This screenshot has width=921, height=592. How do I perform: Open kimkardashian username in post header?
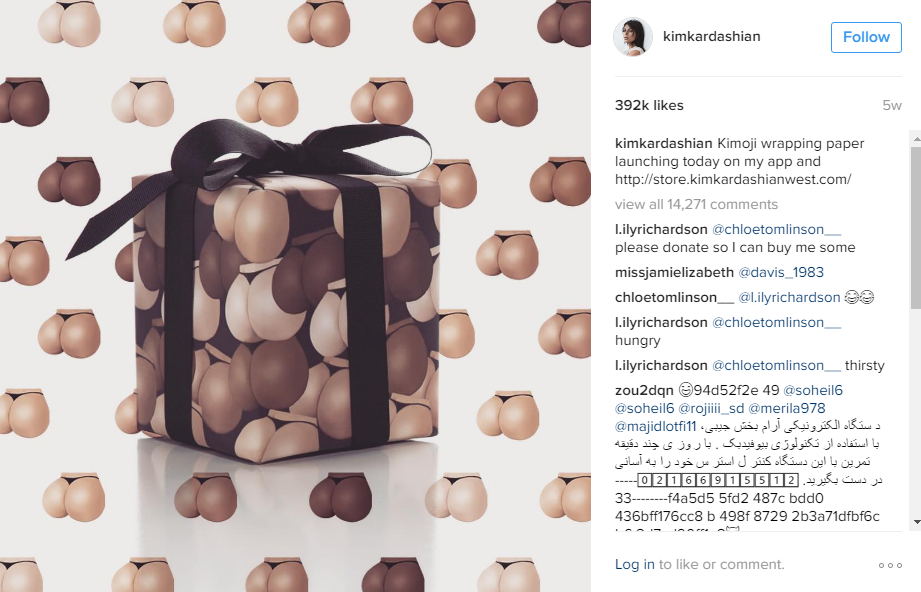[711, 36]
